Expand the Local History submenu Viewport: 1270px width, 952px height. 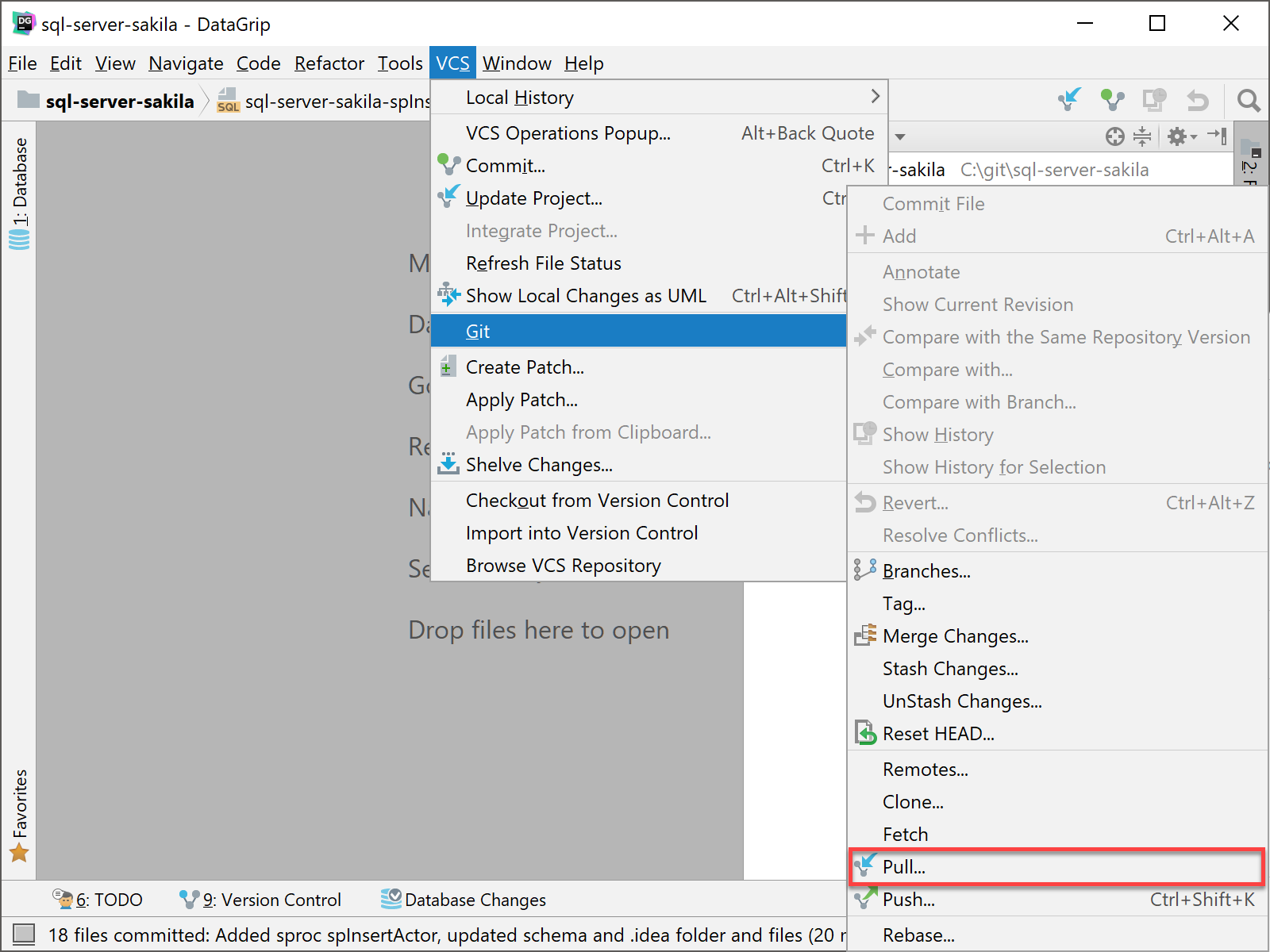click(659, 98)
